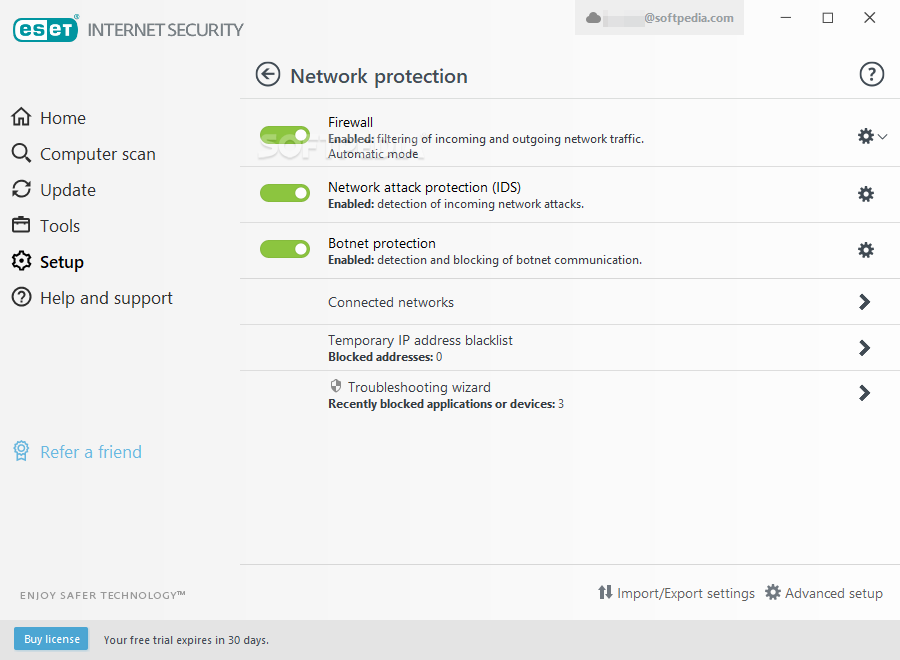Click the Home house icon
900x660 pixels.
[x=21, y=117]
